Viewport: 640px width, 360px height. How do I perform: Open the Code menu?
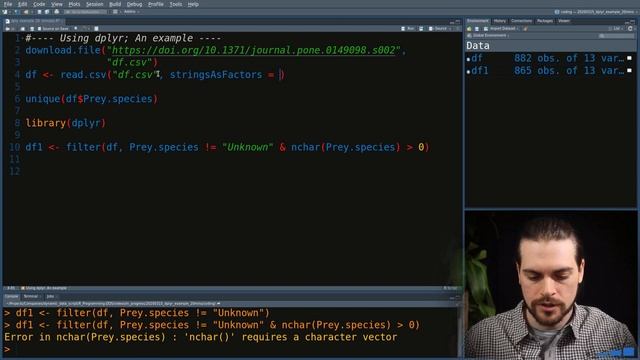coord(39,4)
